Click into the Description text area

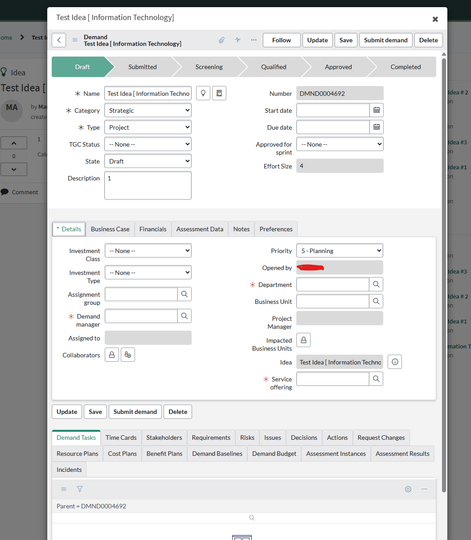(x=148, y=186)
